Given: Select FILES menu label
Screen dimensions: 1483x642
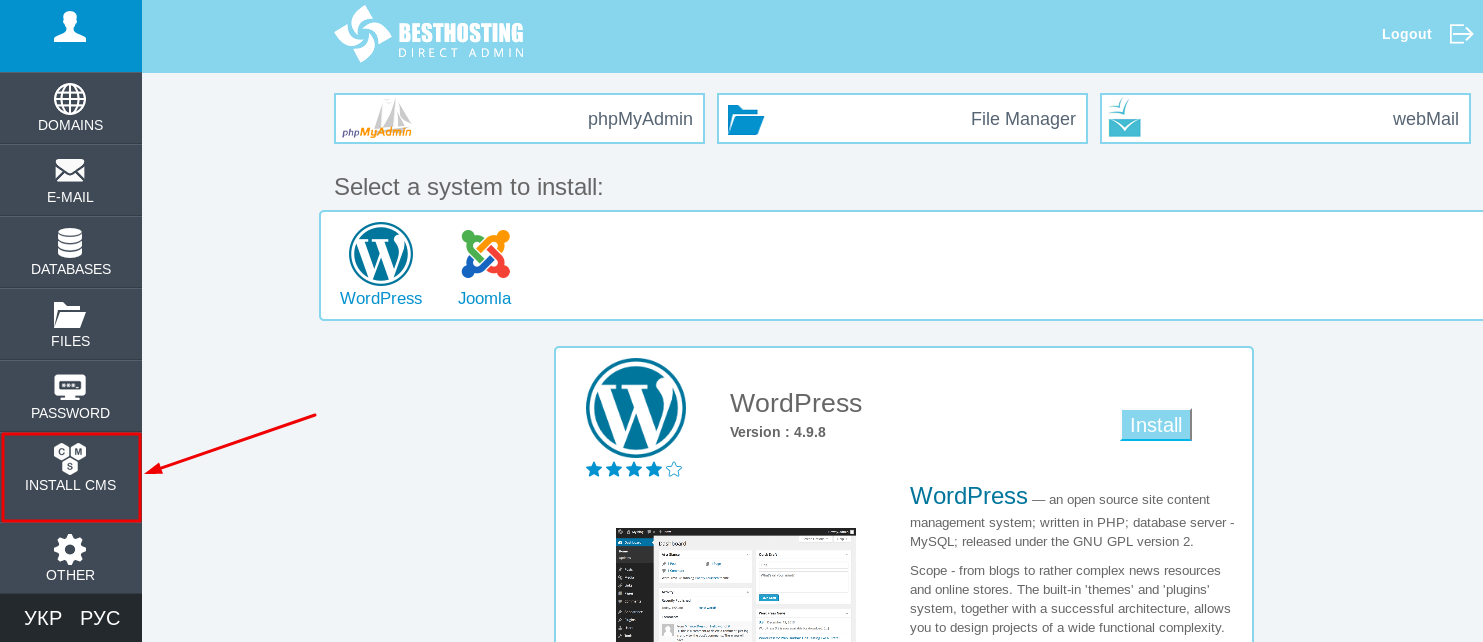Looking at the screenshot, I should pyautogui.click(x=71, y=341).
